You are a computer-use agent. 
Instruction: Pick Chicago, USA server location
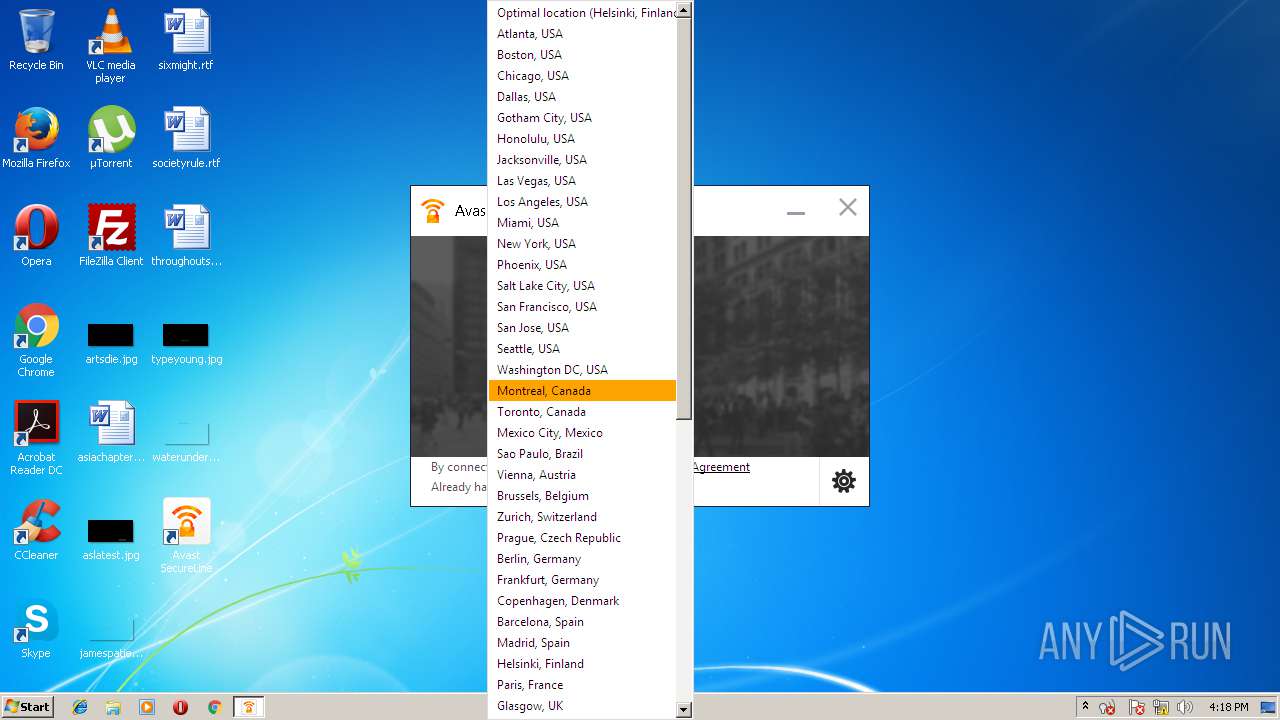tap(583, 76)
